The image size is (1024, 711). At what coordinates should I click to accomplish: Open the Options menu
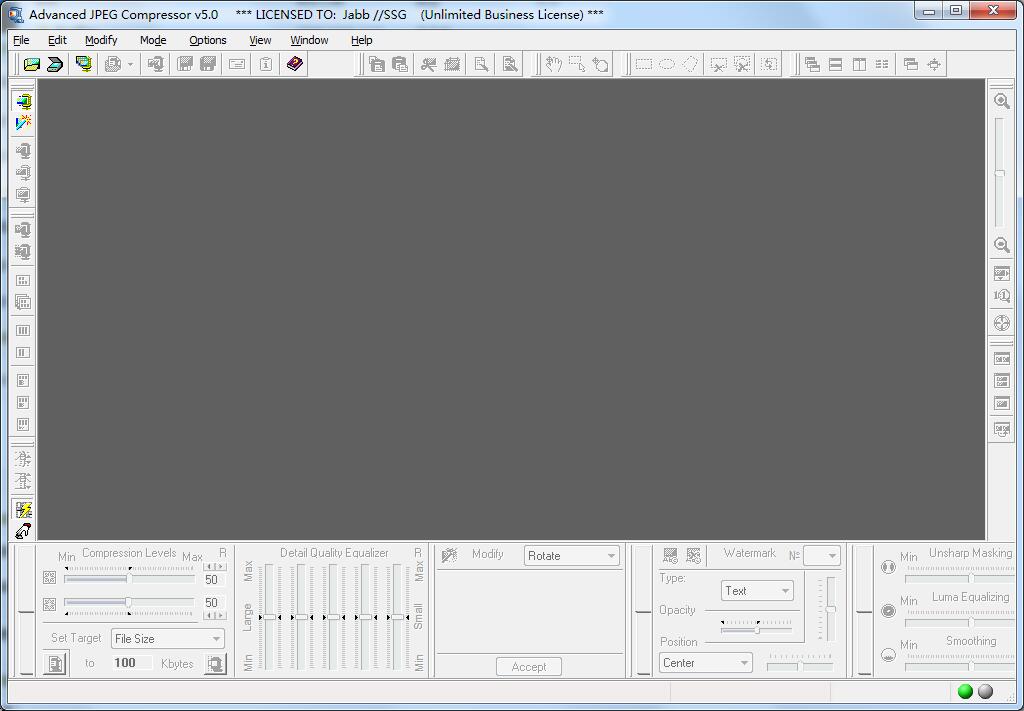point(208,40)
